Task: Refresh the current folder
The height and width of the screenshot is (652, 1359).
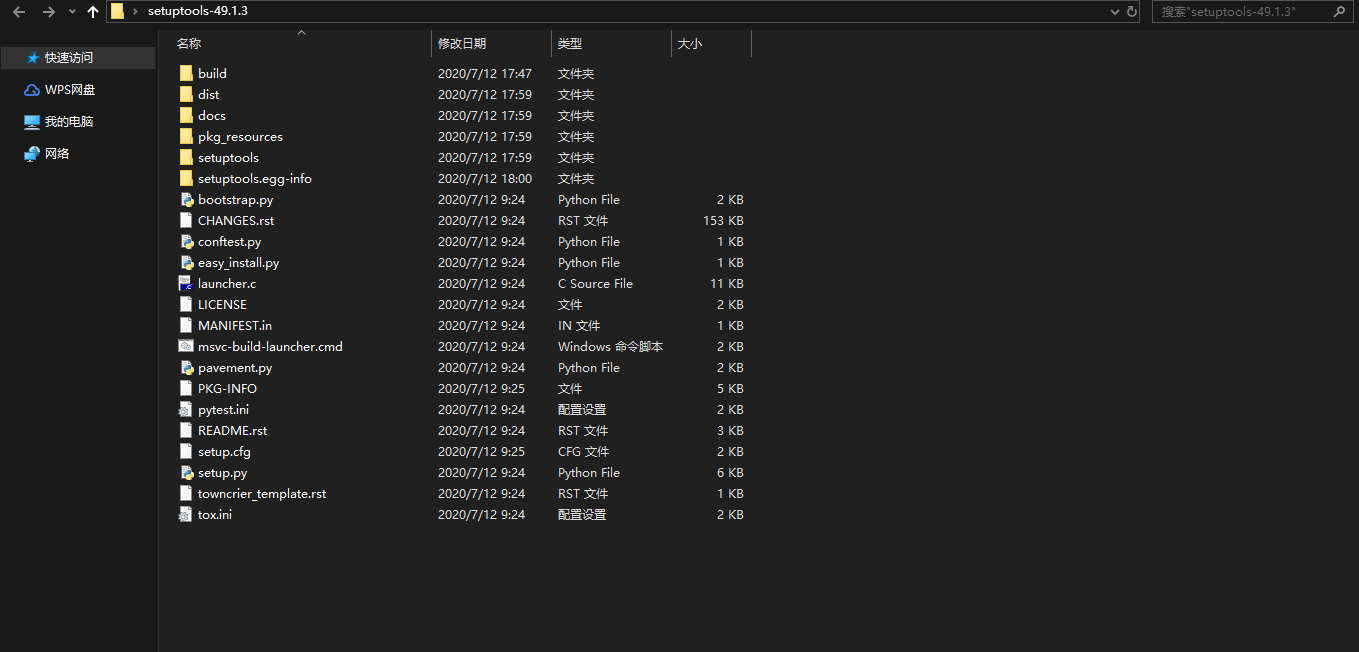Action: click(x=1132, y=12)
